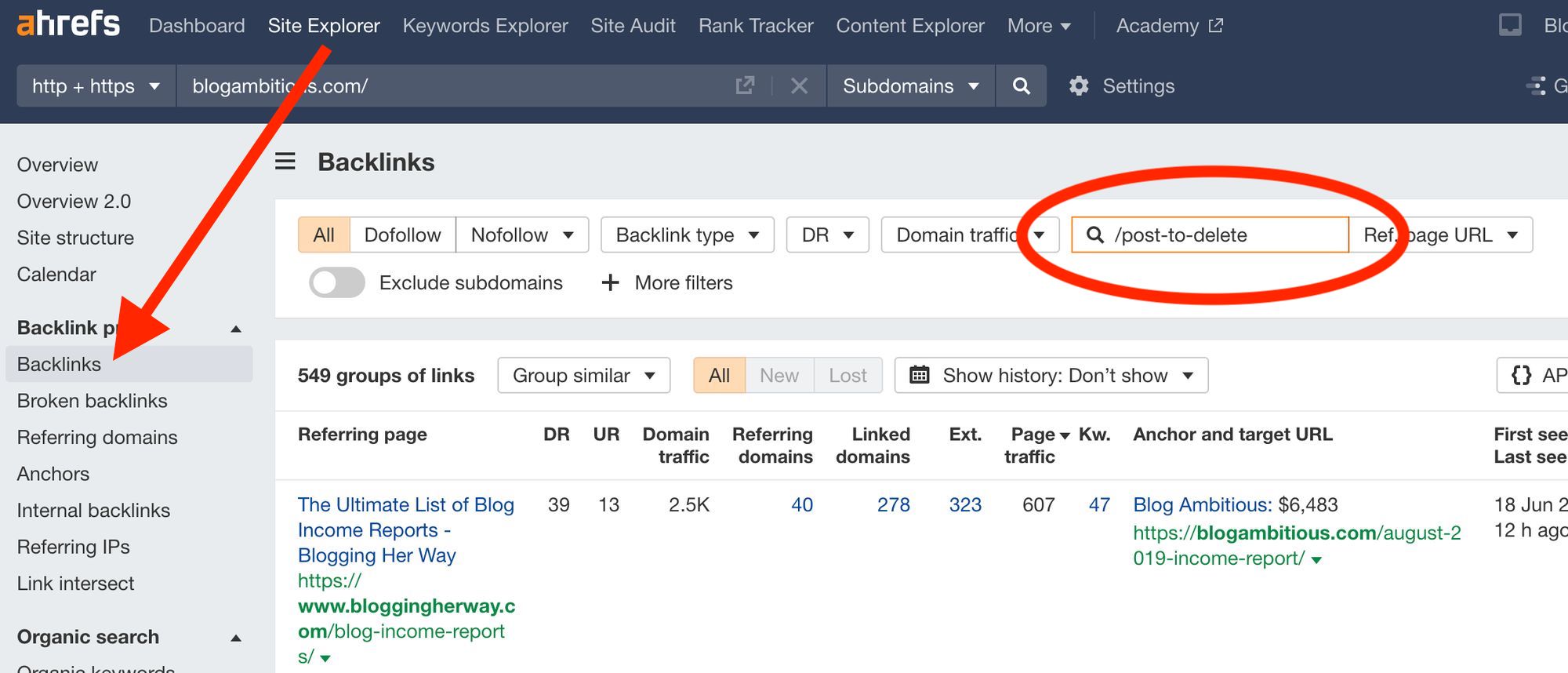Image resolution: width=1568 pixels, height=673 pixels.
Task: Open Link intersect
Action: tap(75, 583)
